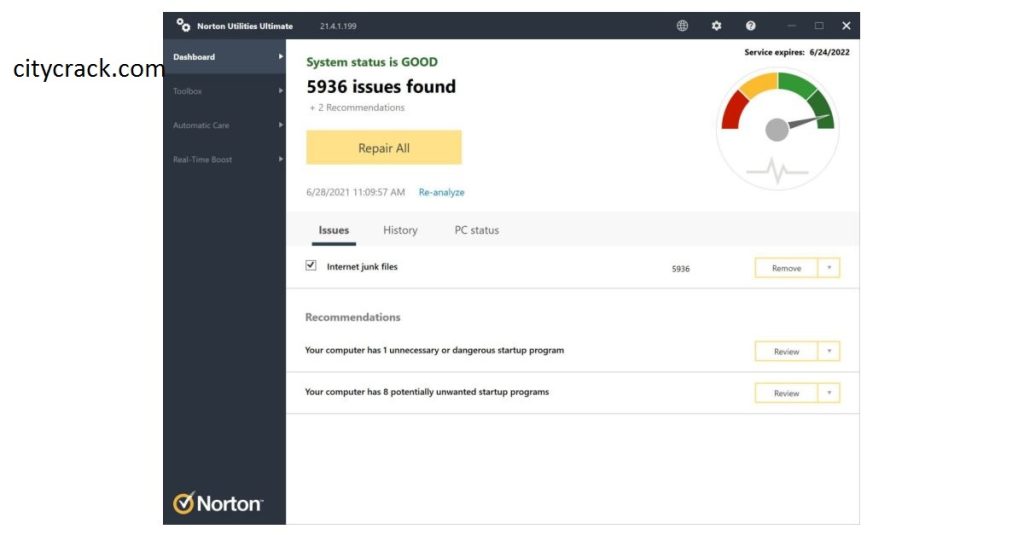The height and width of the screenshot is (535, 1024).
Task: Expand the Toolbox sidebar arrow
Action: [280, 91]
